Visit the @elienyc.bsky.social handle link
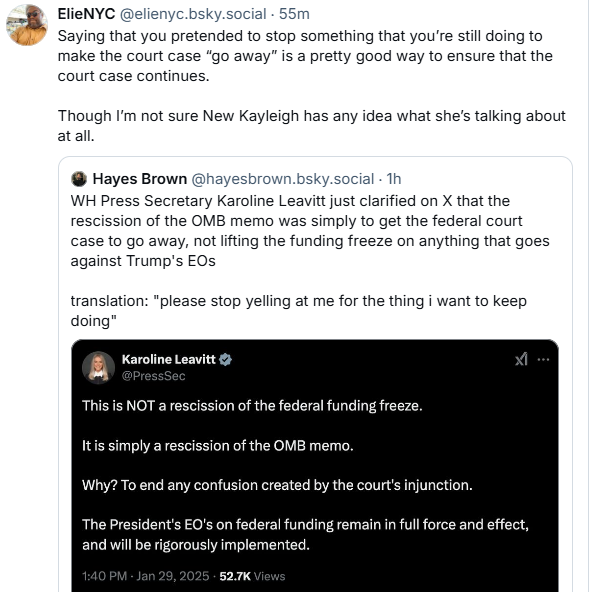This screenshot has width=592, height=592. point(193,14)
